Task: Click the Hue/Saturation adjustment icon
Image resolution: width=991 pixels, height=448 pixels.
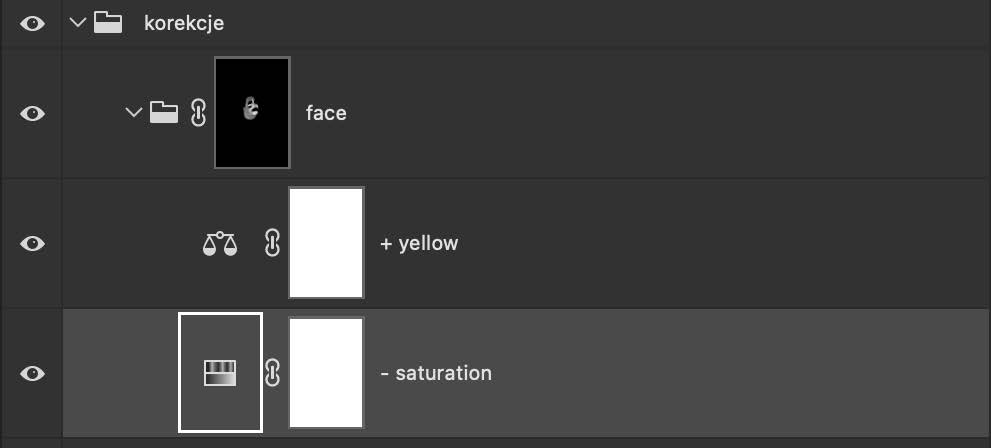Action: pos(220,373)
